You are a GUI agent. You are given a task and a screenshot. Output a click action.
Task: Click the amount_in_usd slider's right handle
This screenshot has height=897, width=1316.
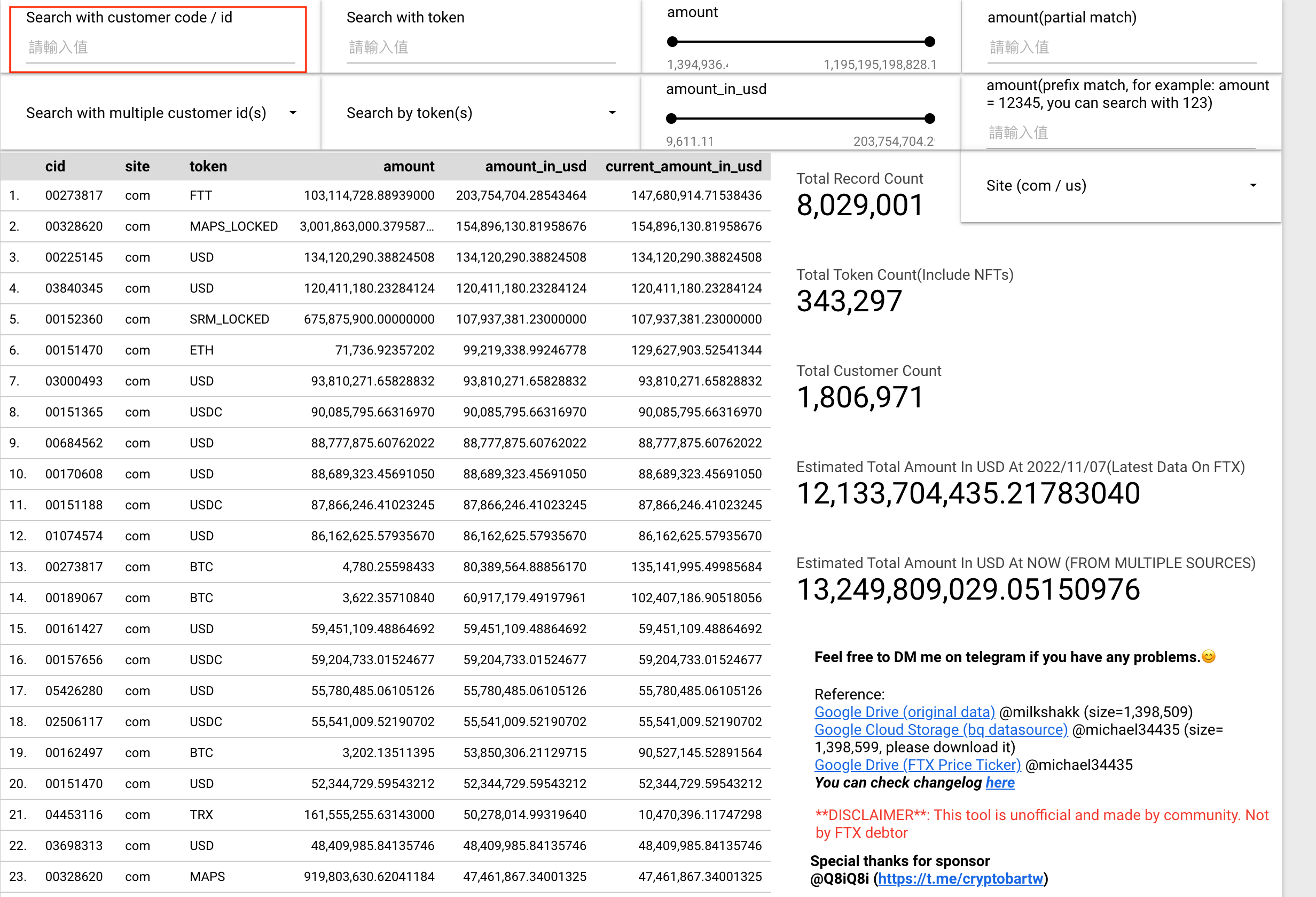[x=929, y=119]
